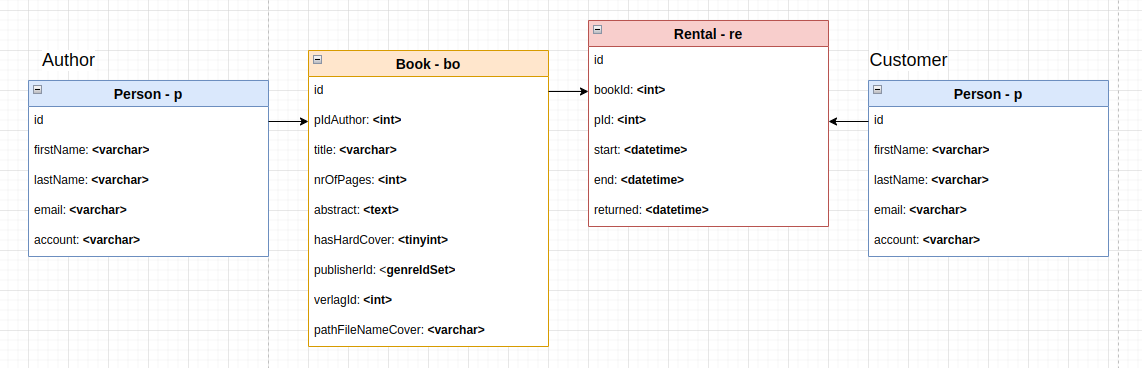Select lastName row in the Customer's Person table
This screenshot has width=1142, height=368.
click(x=988, y=180)
